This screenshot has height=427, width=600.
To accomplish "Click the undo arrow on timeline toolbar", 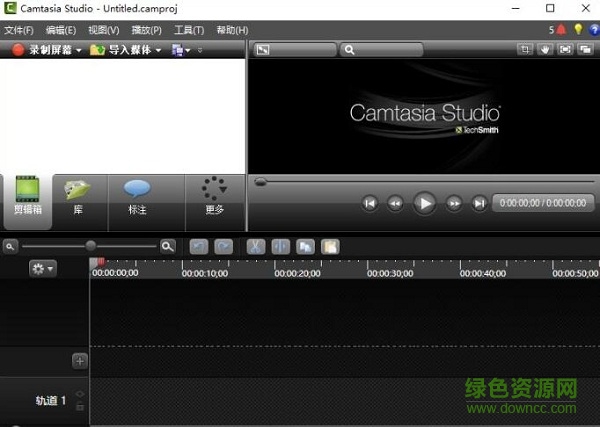I will coord(198,246).
